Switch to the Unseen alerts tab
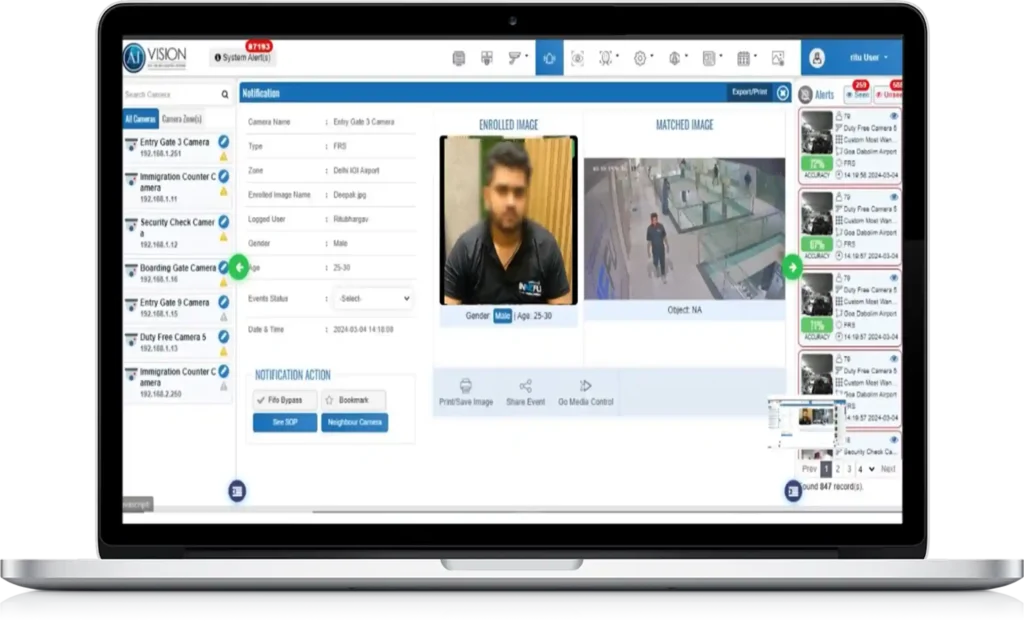 point(890,96)
